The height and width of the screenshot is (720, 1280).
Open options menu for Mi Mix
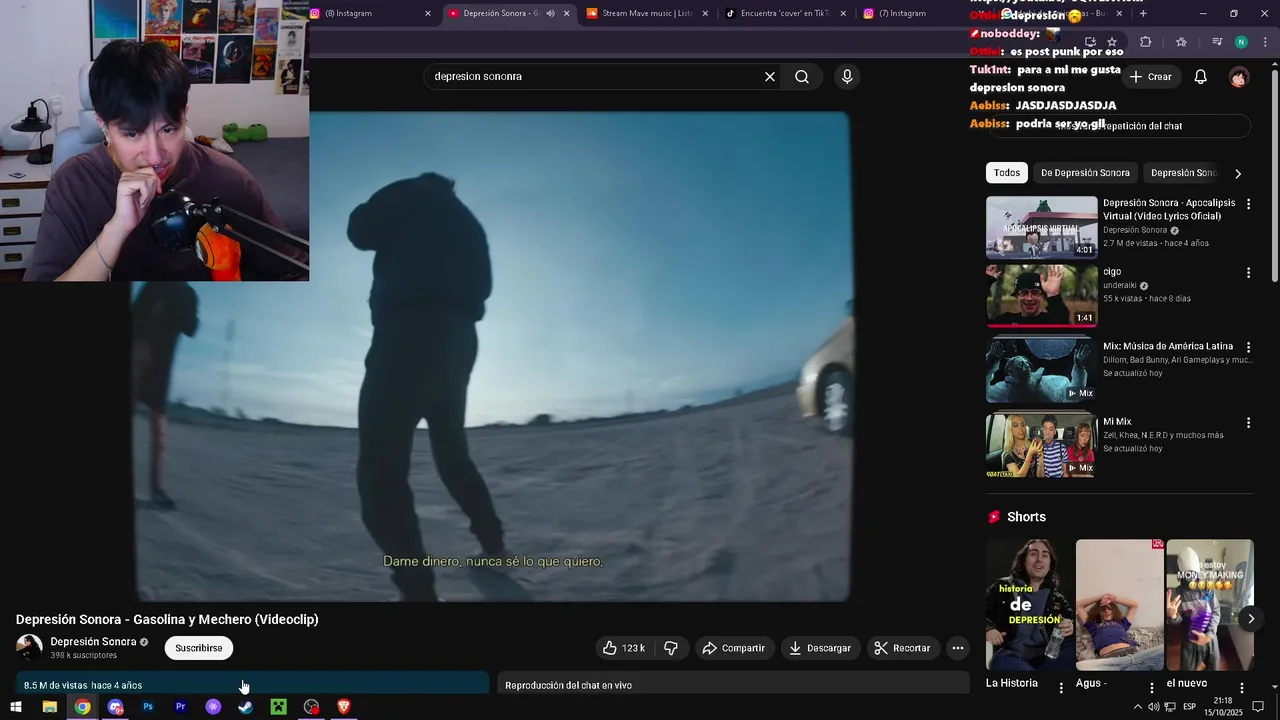(x=1248, y=423)
